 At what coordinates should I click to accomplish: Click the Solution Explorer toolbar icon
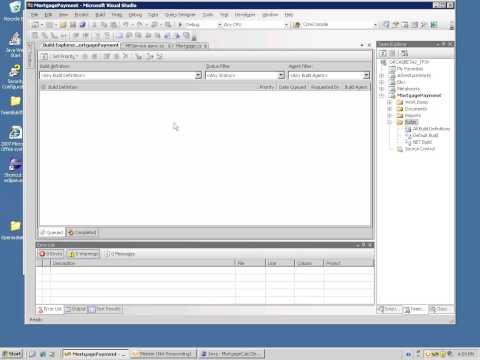pyautogui.click(x=387, y=25)
